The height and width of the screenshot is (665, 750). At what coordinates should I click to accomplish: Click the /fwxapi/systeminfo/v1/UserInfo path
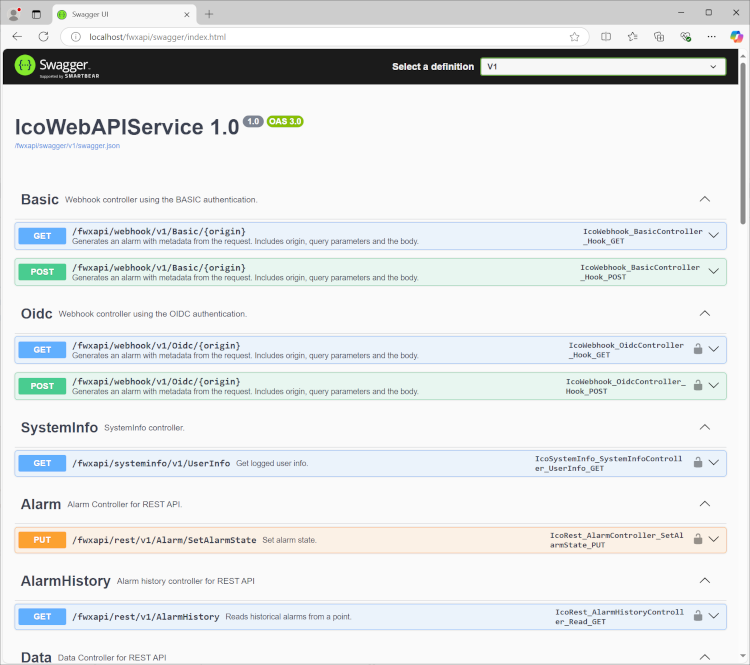click(x=151, y=464)
